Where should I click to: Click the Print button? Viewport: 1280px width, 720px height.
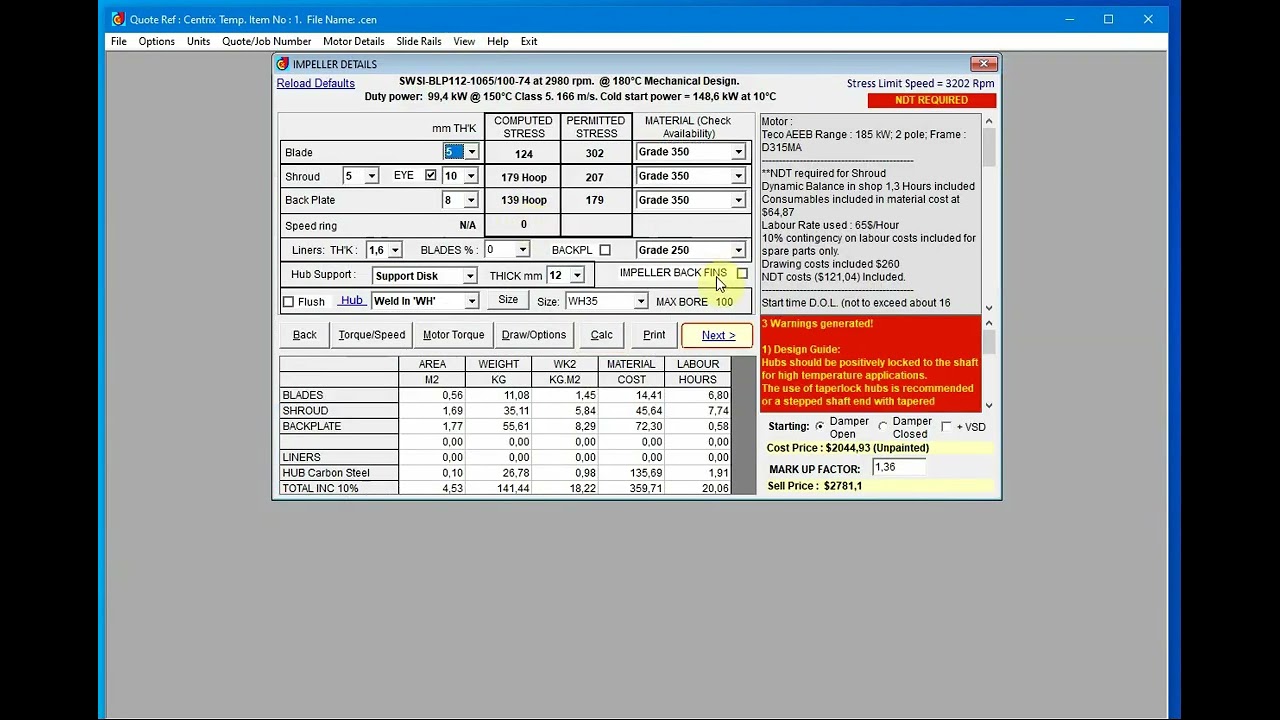654,335
